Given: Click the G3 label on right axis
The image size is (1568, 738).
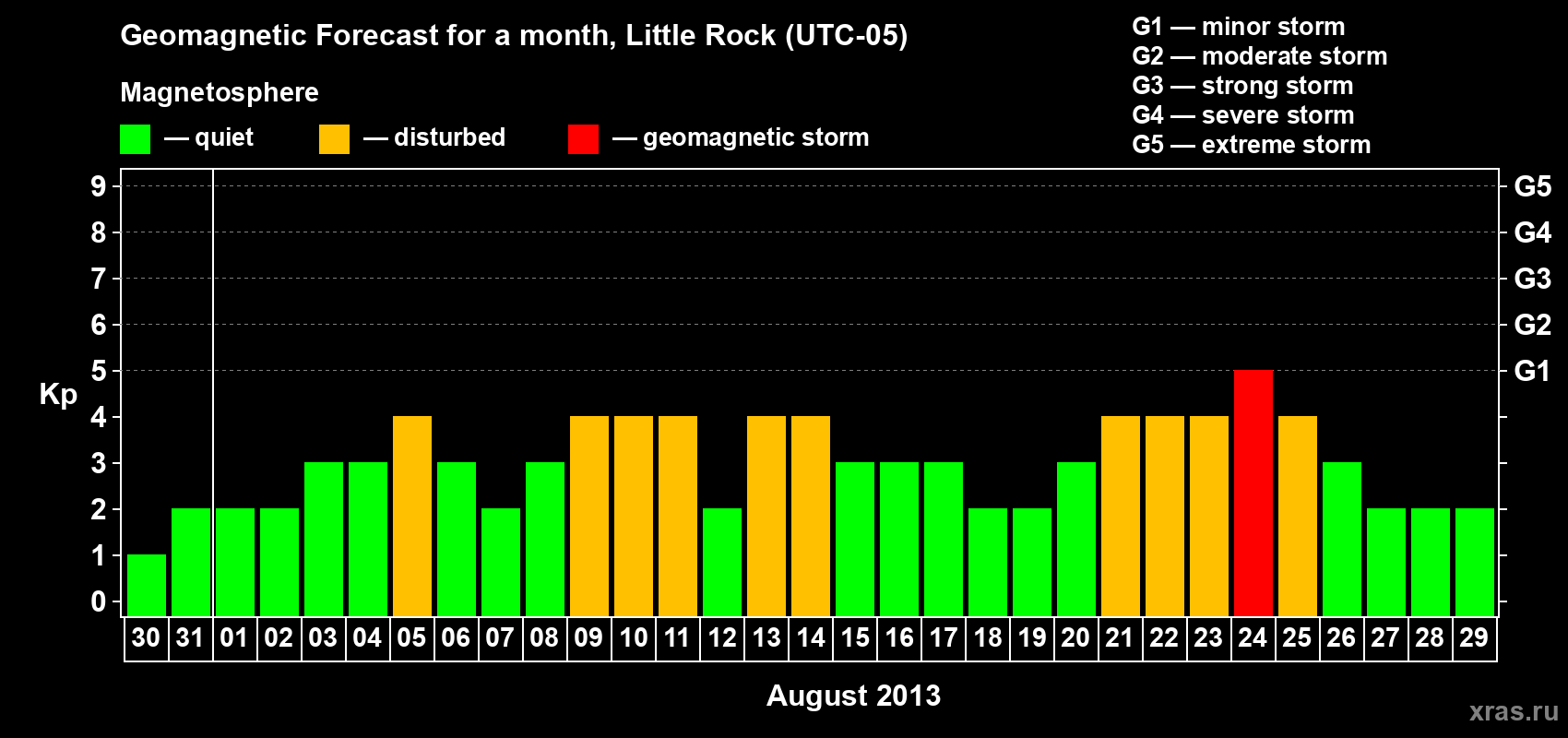Looking at the screenshot, I should point(1533,279).
